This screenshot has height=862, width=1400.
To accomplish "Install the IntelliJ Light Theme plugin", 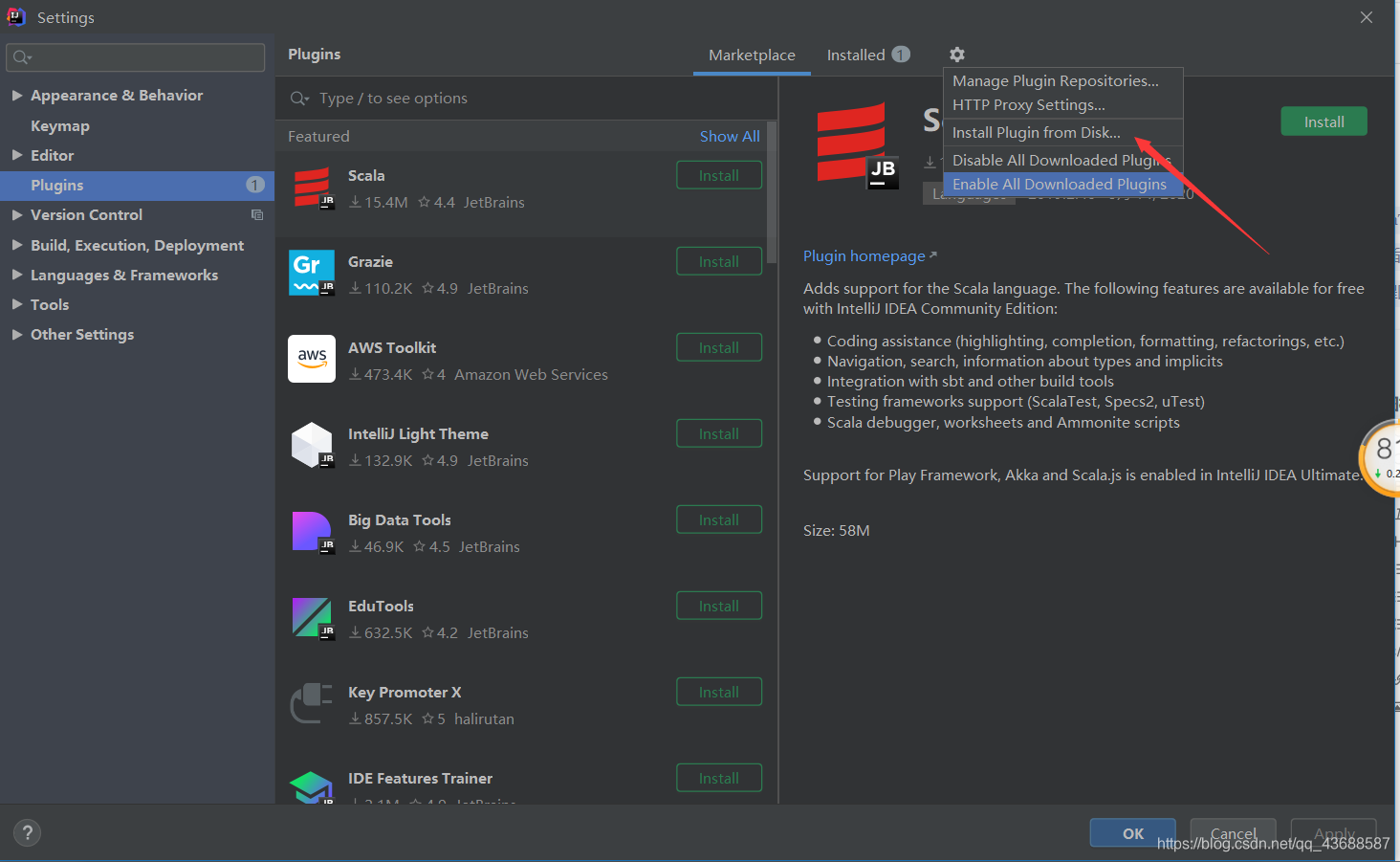I will [x=719, y=434].
